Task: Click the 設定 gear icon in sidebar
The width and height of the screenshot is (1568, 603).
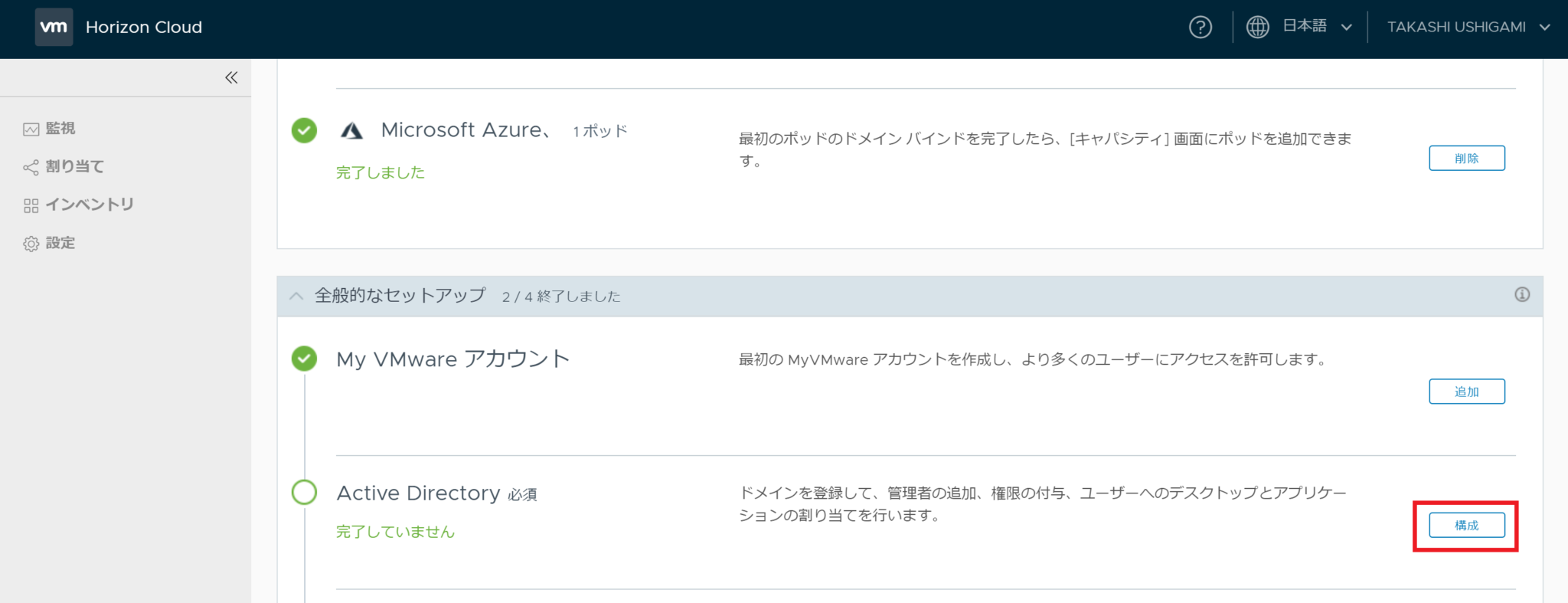Action: tap(31, 244)
